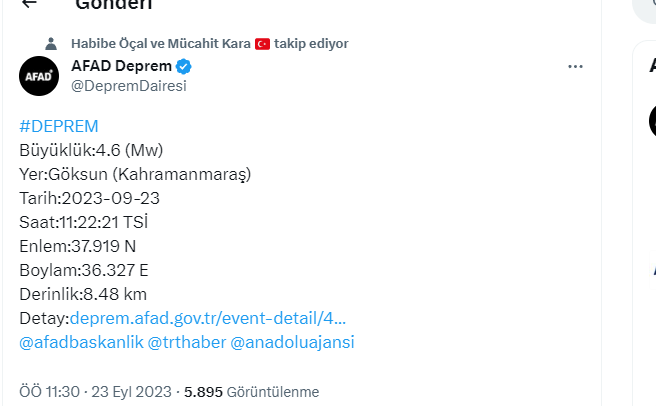The width and height of the screenshot is (656, 406).
Task: Open the @DepremDairesi handle
Action: [129, 86]
